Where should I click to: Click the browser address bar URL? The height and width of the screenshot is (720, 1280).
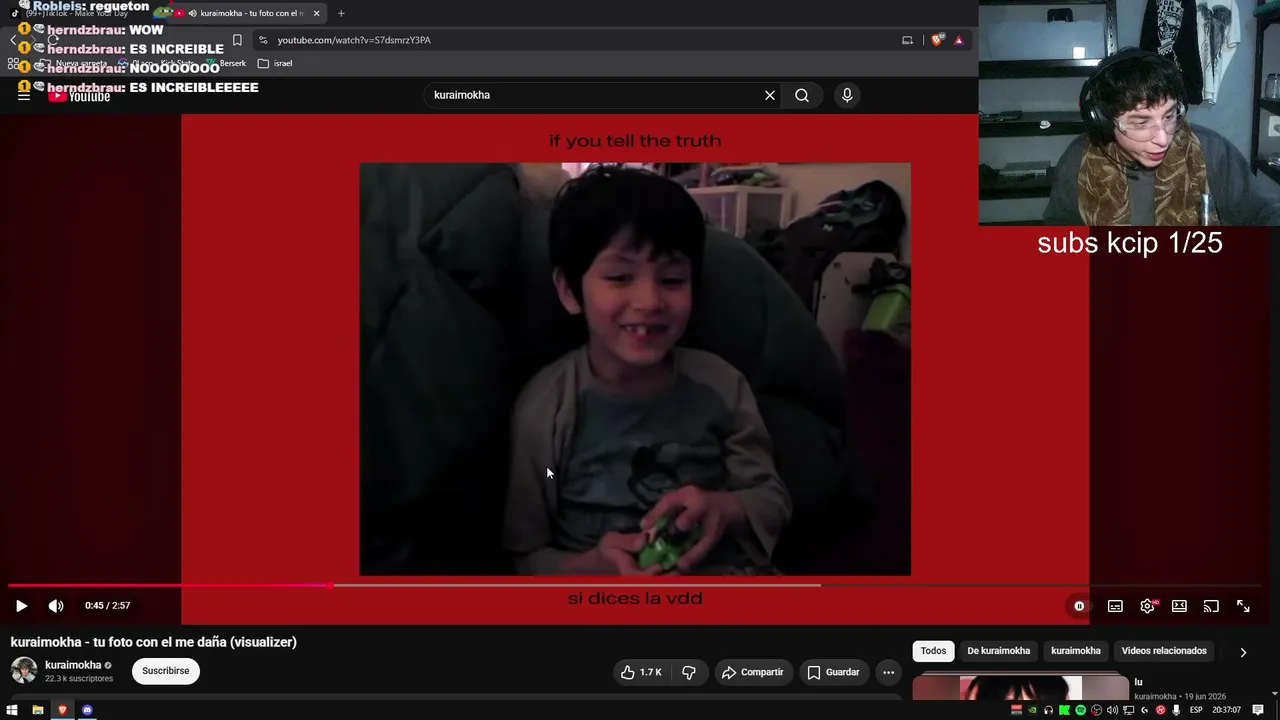point(354,40)
